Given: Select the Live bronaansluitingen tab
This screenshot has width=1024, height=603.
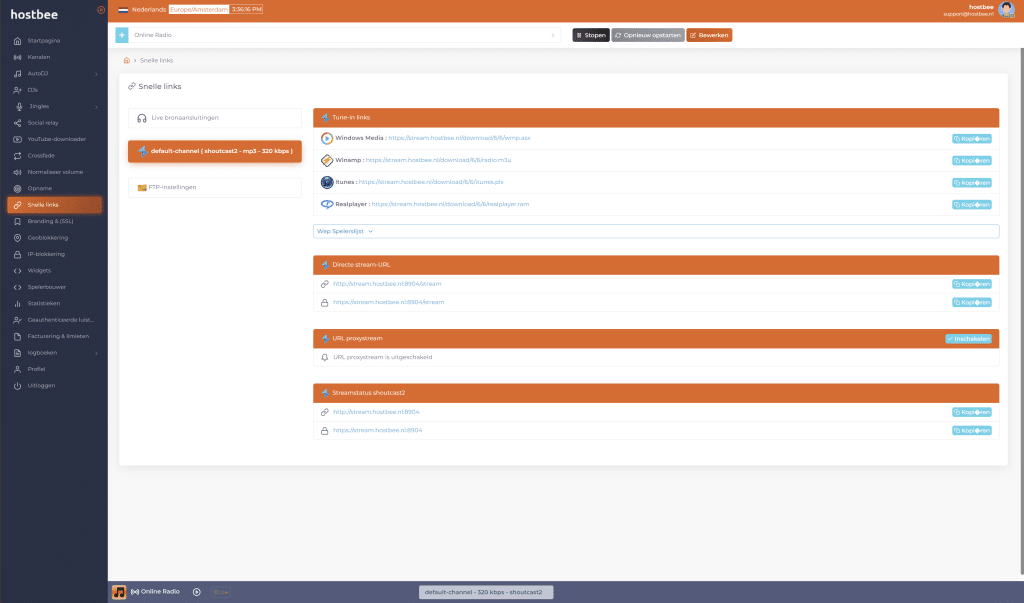Looking at the screenshot, I should coord(214,118).
